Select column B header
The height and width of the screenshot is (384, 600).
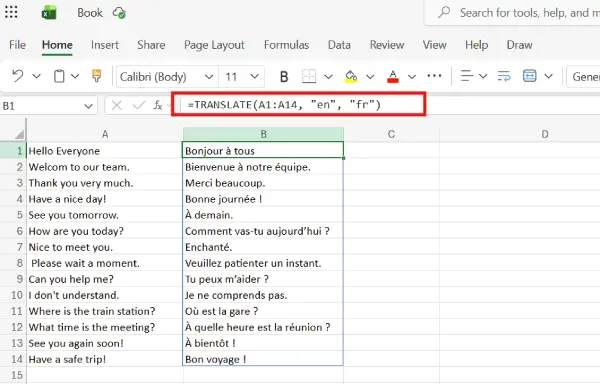pyautogui.click(x=263, y=134)
